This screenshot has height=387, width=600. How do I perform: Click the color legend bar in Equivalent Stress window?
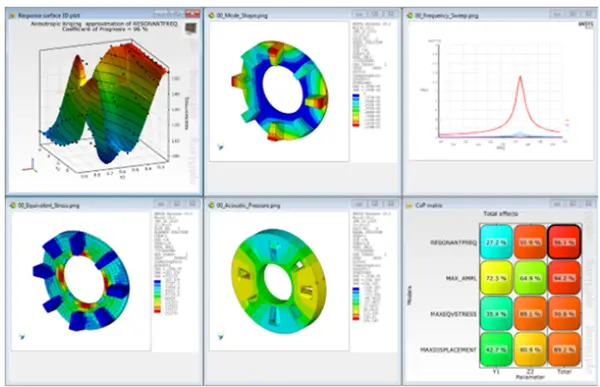click(157, 297)
